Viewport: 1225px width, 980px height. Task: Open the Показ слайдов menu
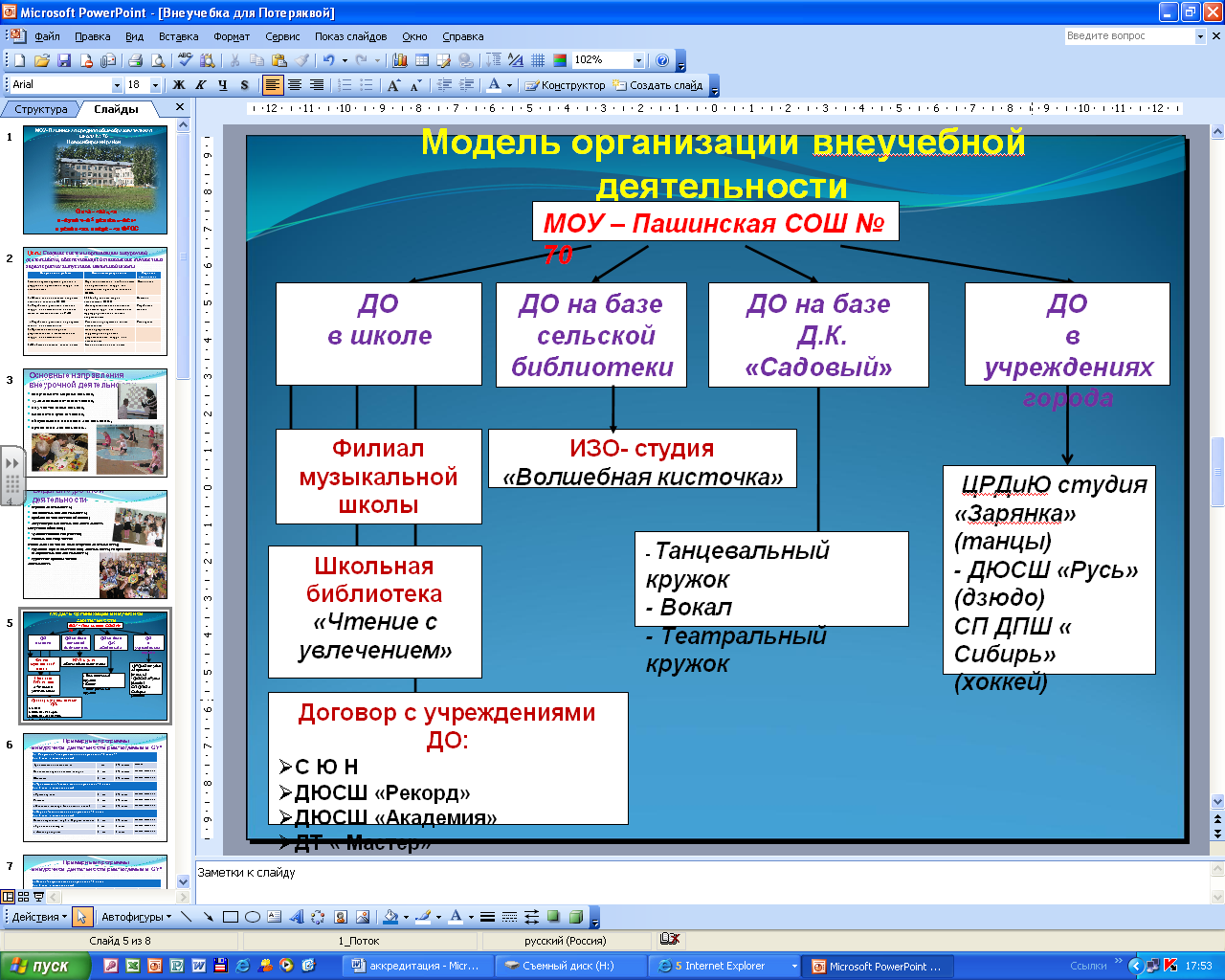(351, 36)
